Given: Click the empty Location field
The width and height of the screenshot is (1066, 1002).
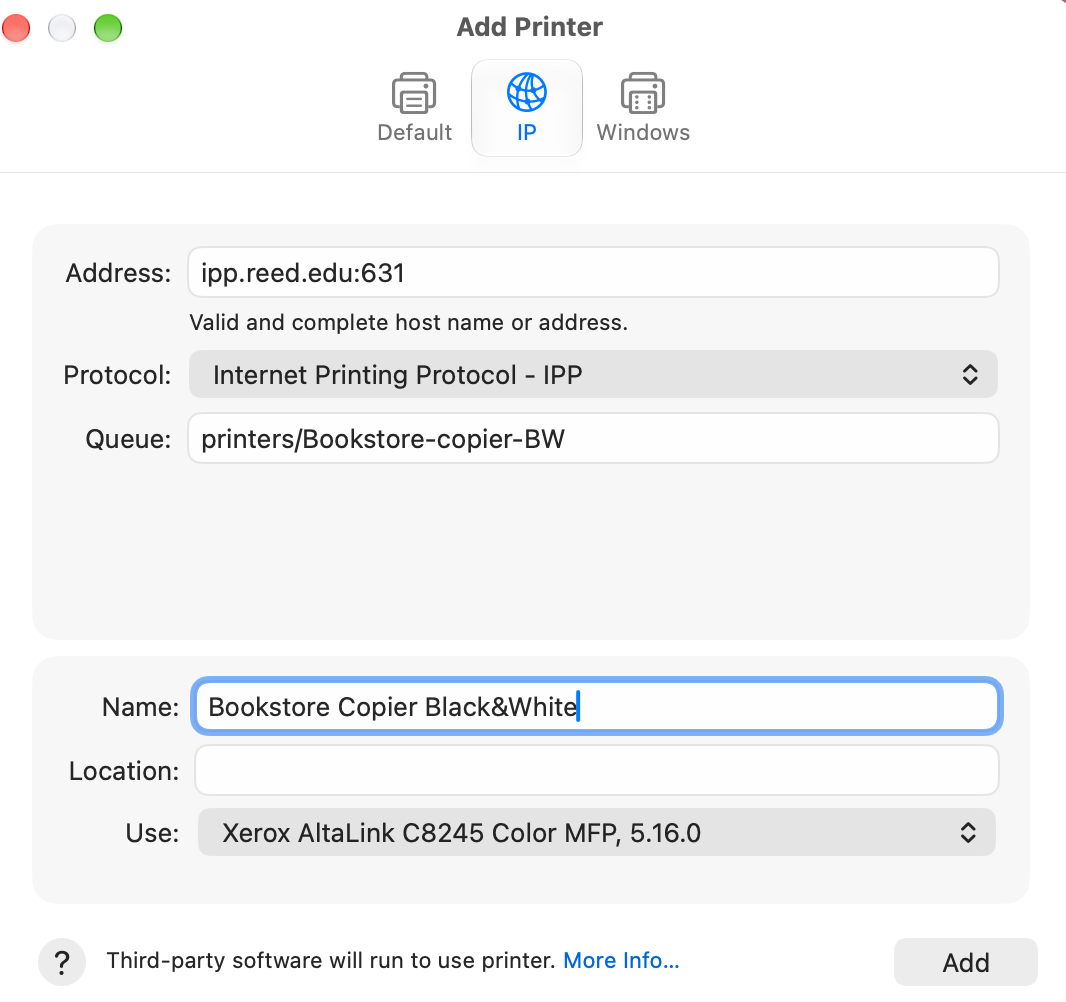Looking at the screenshot, I should click(596, 770).
